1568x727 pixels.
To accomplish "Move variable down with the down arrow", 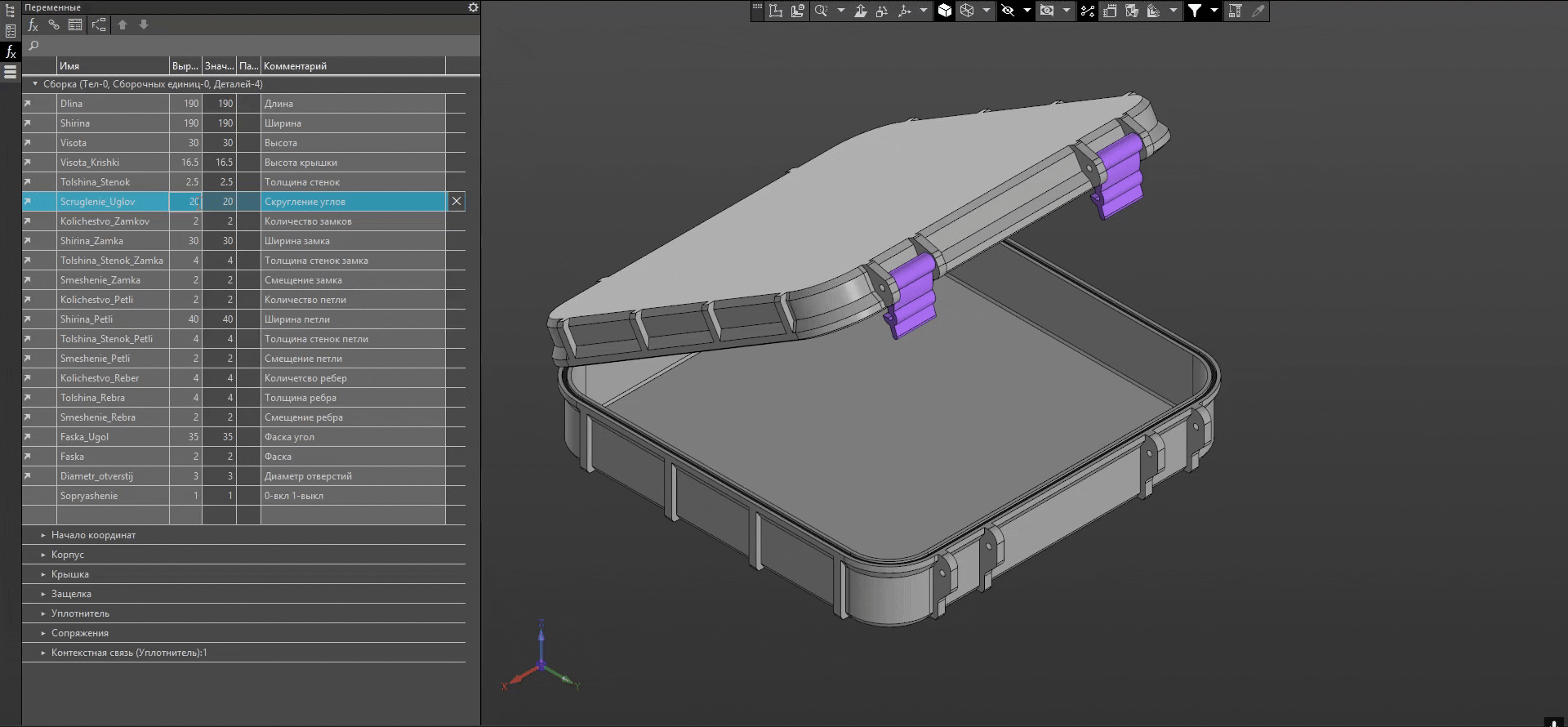I will (x=144, y=25).
